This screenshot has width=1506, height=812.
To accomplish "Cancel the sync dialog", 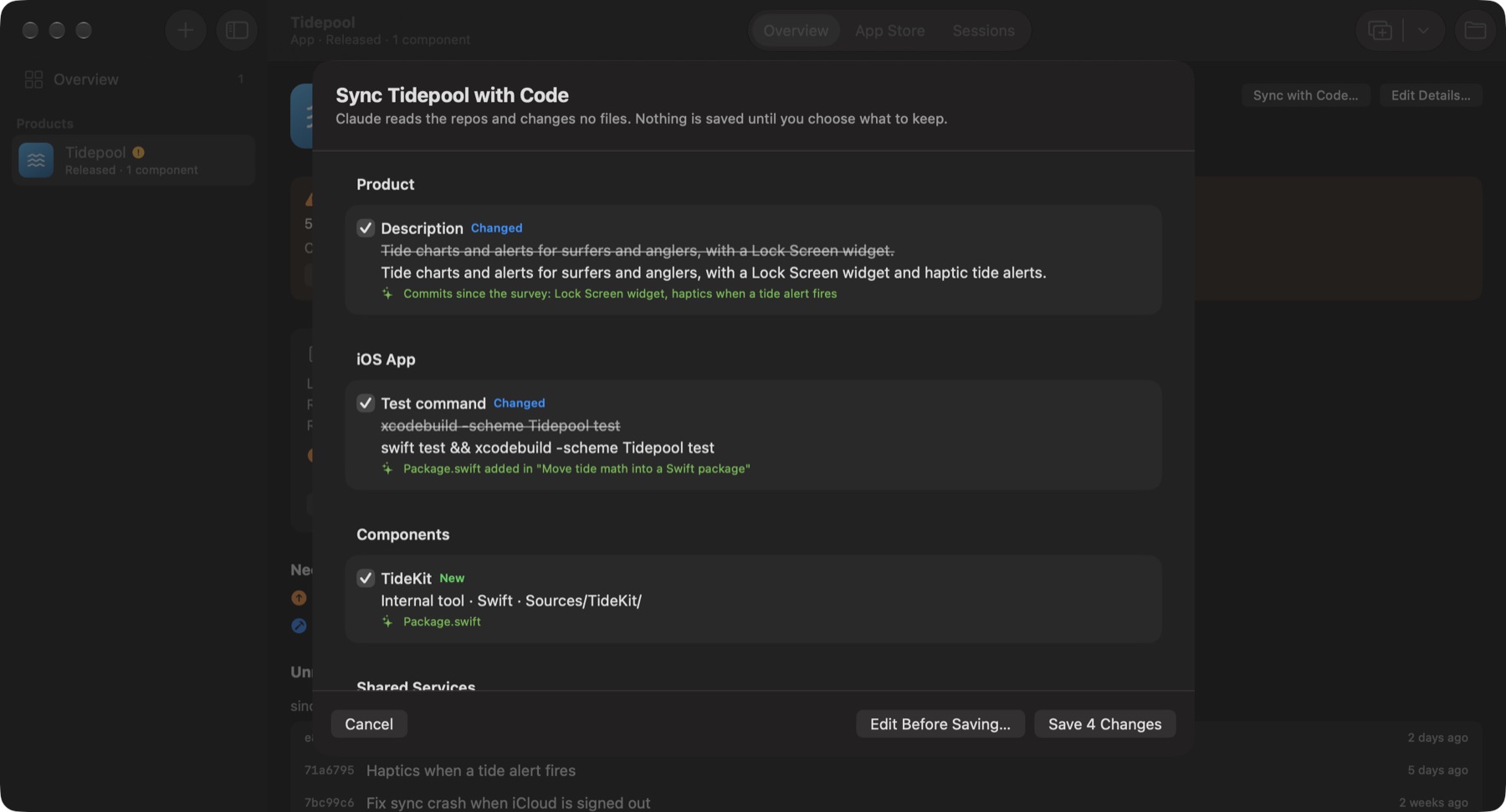I will point(369,724).
